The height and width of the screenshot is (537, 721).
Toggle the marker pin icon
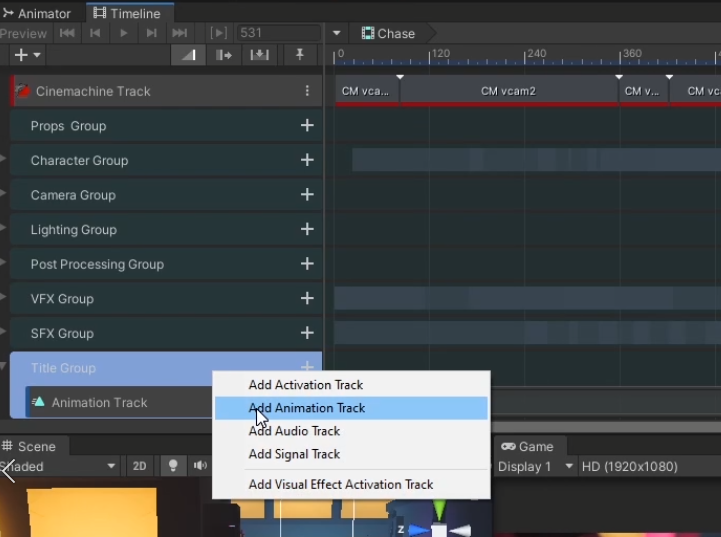coord(299,55)
